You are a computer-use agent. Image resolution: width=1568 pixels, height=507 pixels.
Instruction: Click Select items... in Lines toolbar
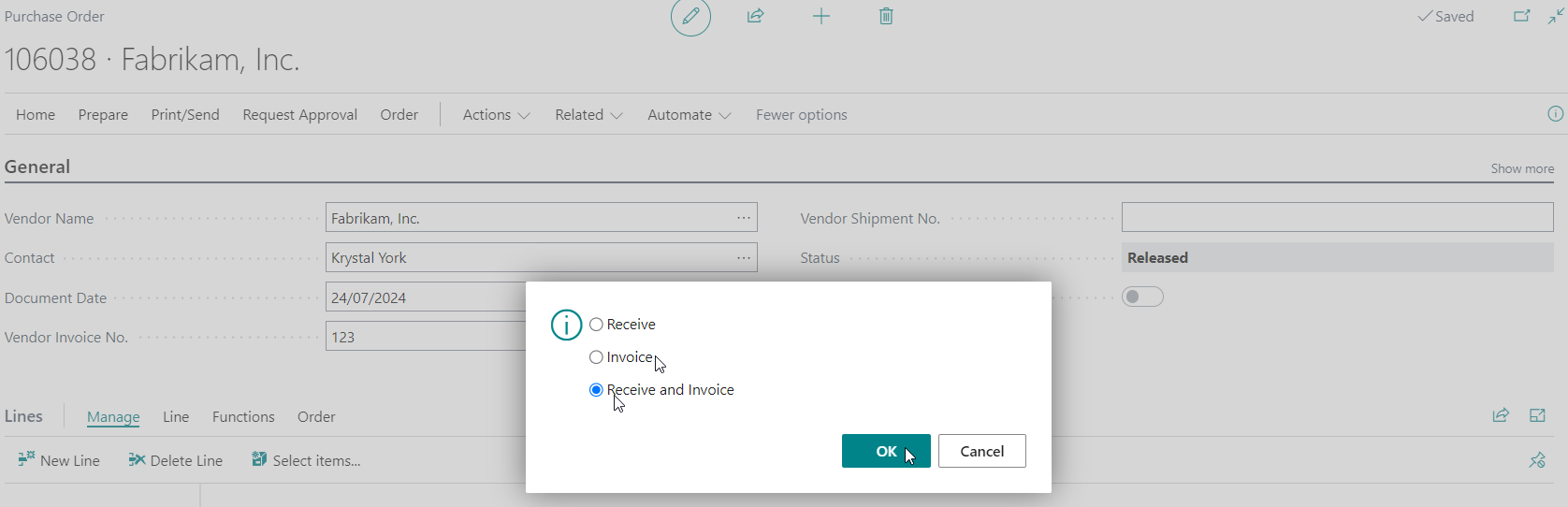tap(306, 460)
